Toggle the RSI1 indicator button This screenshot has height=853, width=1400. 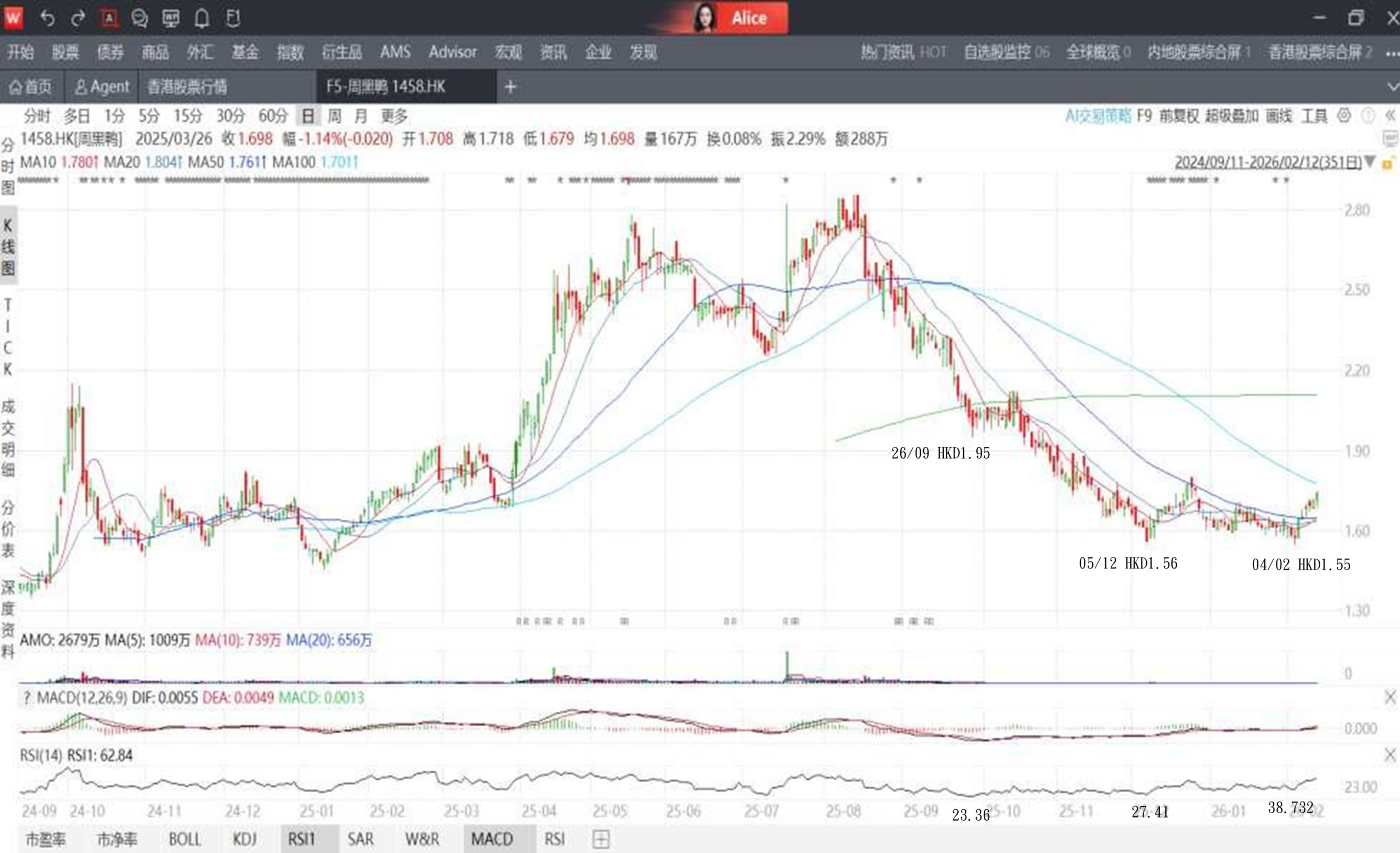click(301, 839)
